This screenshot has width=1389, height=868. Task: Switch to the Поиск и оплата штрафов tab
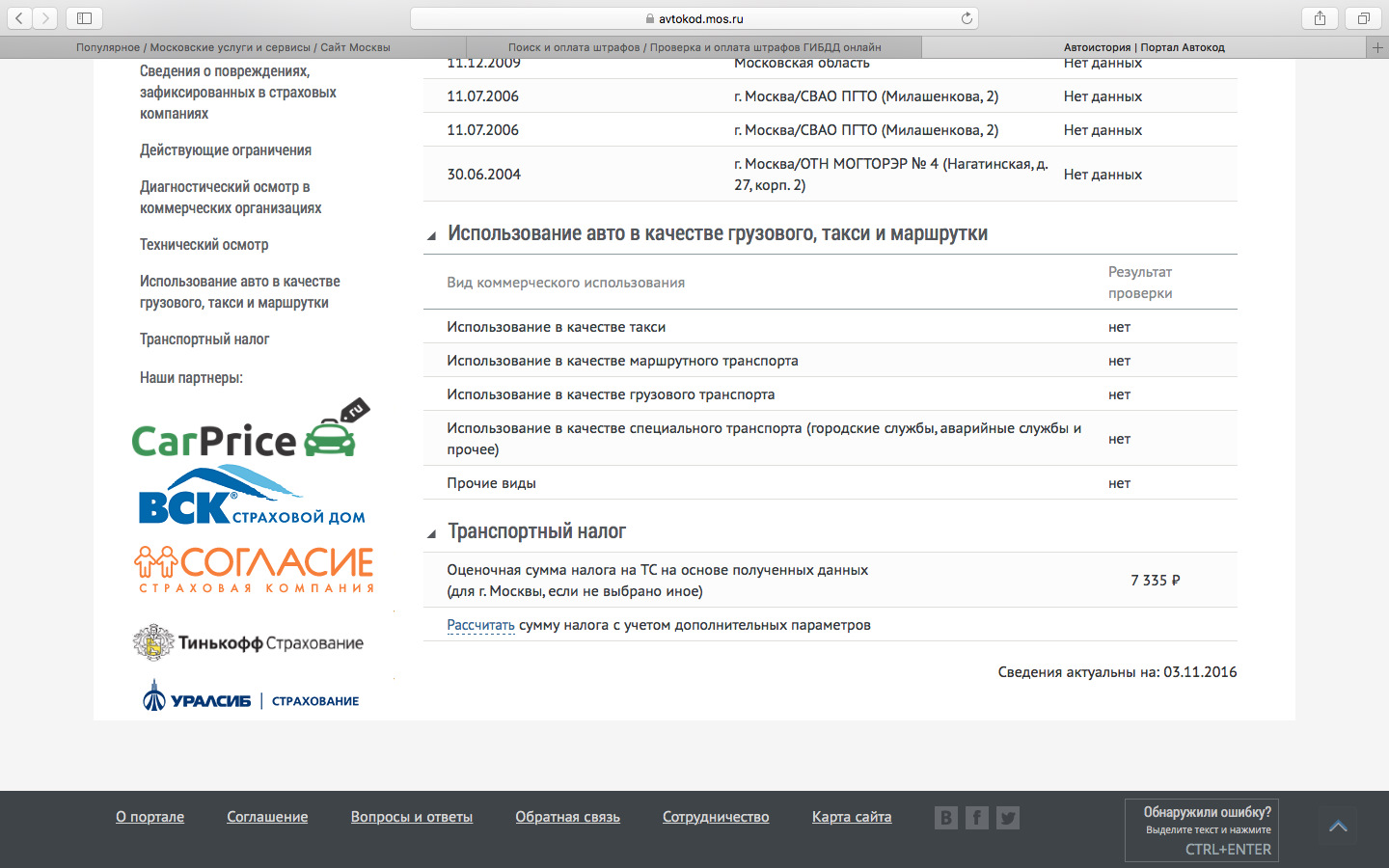694,47
